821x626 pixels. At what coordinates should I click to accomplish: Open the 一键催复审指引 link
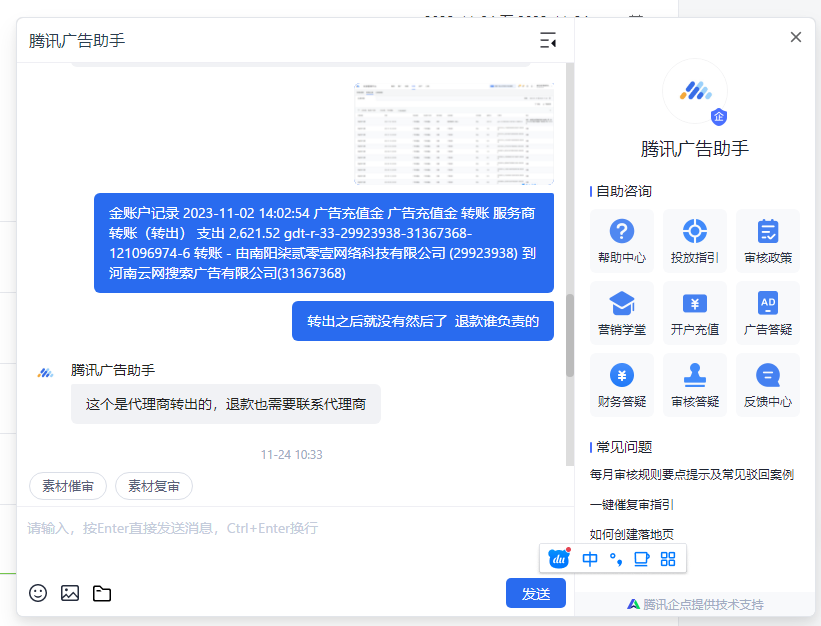(x=631, y=505)
